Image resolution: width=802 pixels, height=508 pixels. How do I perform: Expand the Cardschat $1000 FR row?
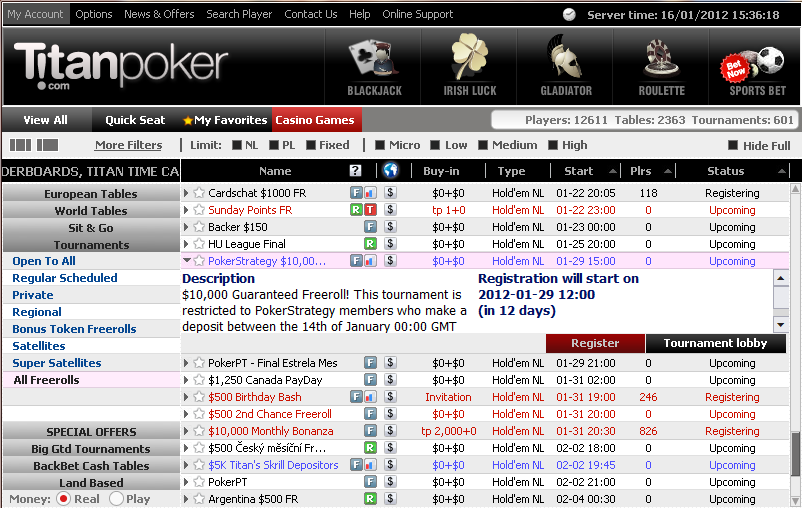(186, 193)
